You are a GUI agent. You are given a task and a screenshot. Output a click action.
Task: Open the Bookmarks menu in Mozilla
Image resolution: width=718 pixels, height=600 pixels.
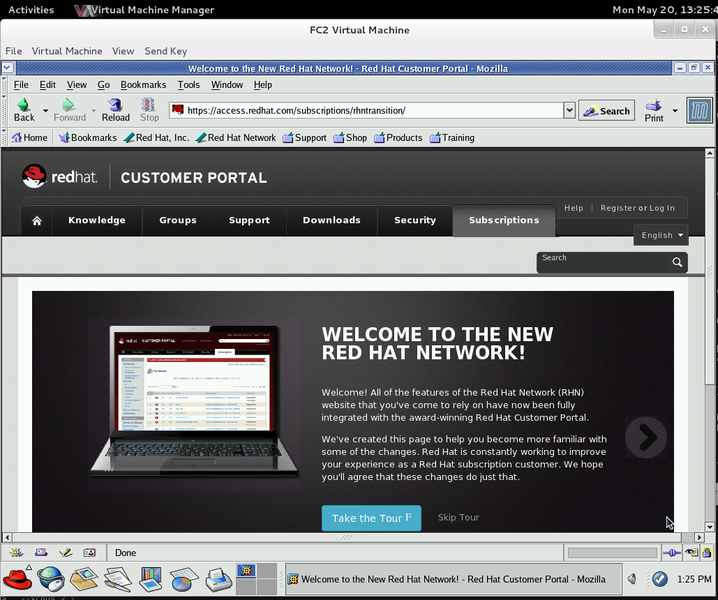[x=143, y=85]
